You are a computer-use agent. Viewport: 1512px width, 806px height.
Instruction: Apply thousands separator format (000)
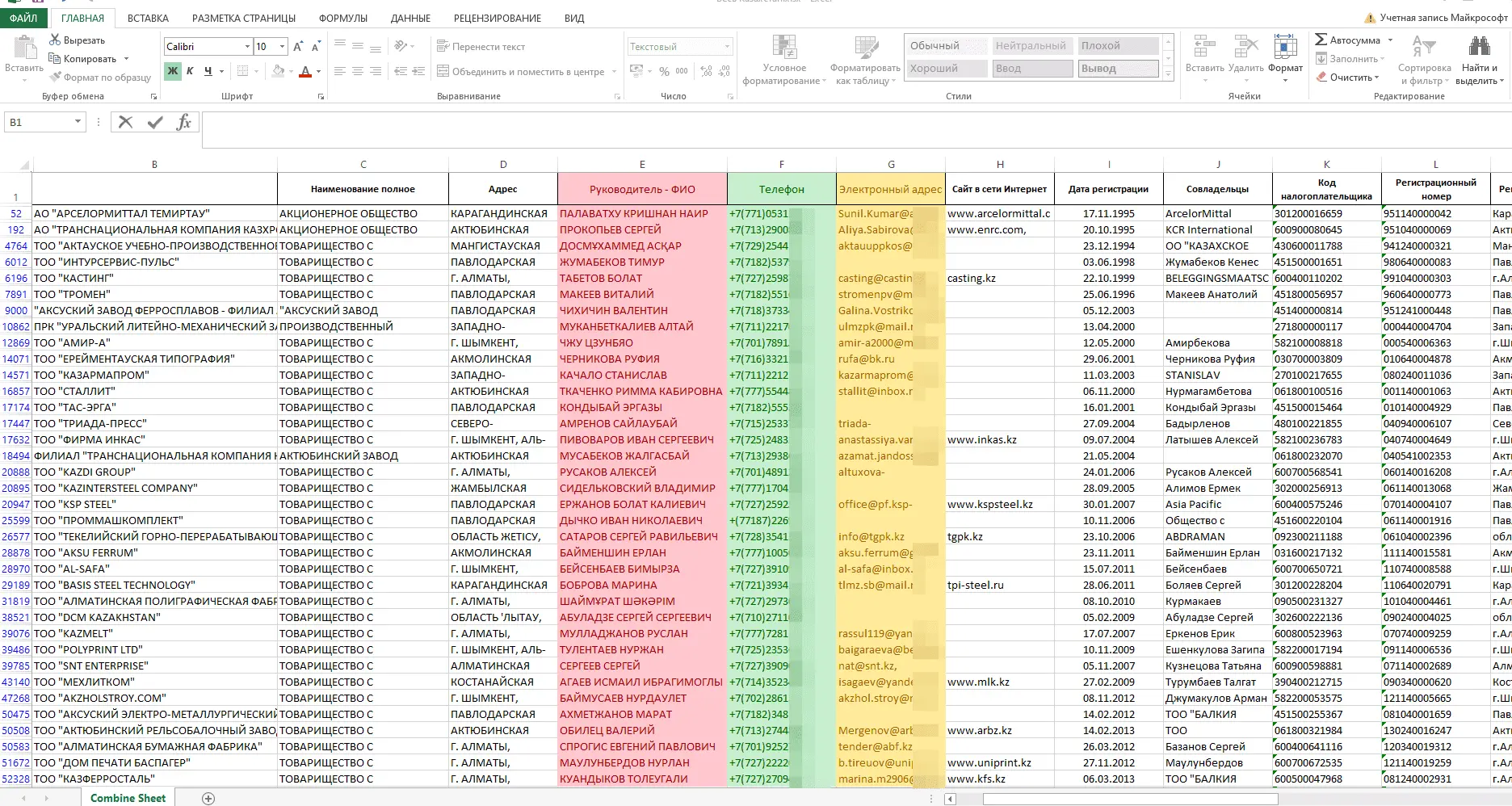click(682, 71)
